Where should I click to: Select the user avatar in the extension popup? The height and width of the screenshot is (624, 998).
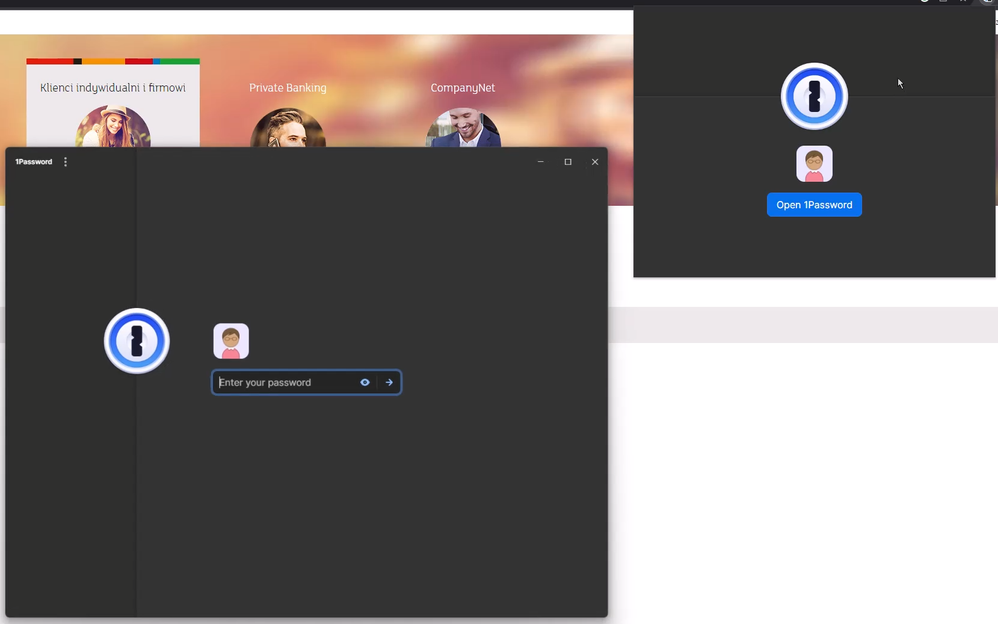tap(814, 164)
